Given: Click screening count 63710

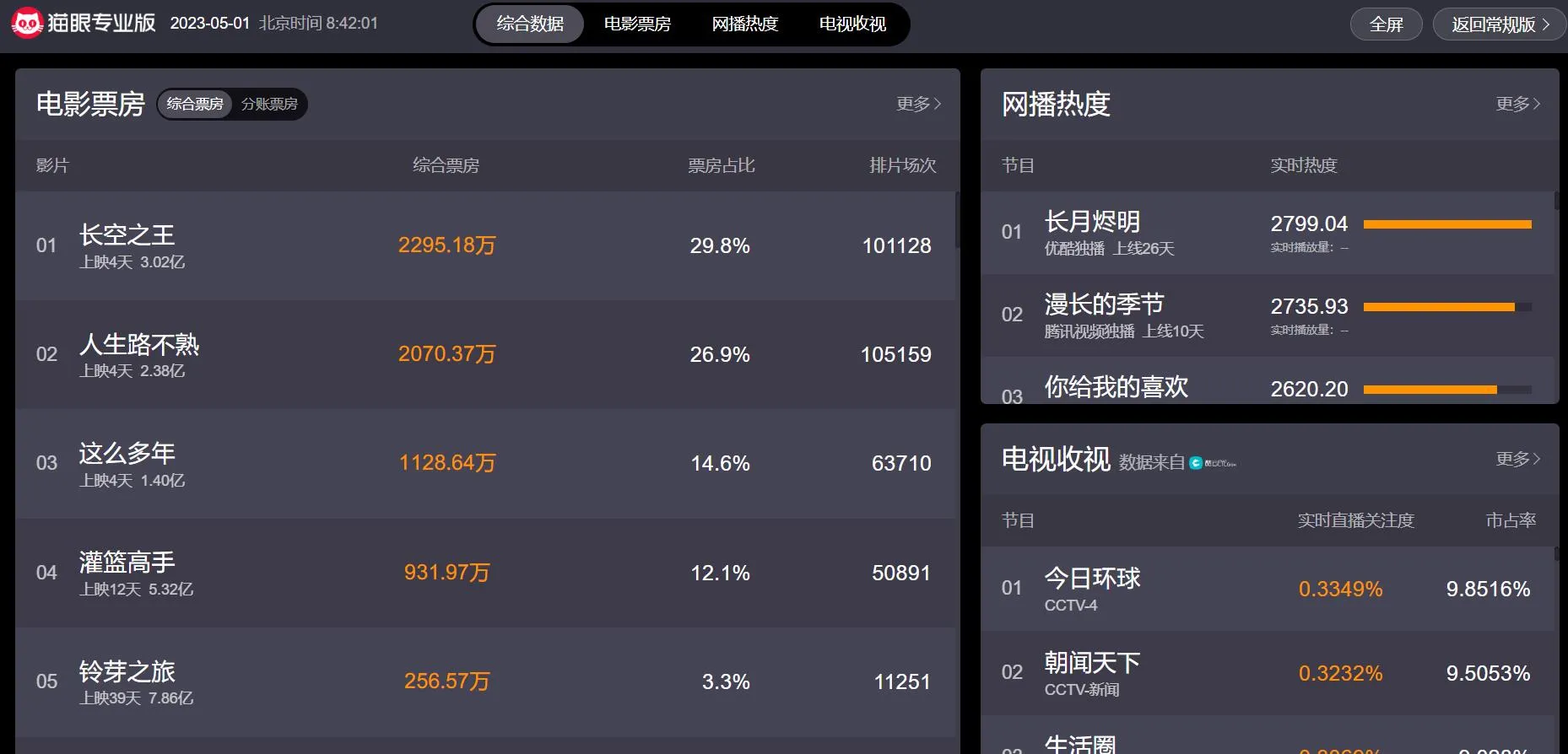Looking at the screenshot, I should coord(901,463).
